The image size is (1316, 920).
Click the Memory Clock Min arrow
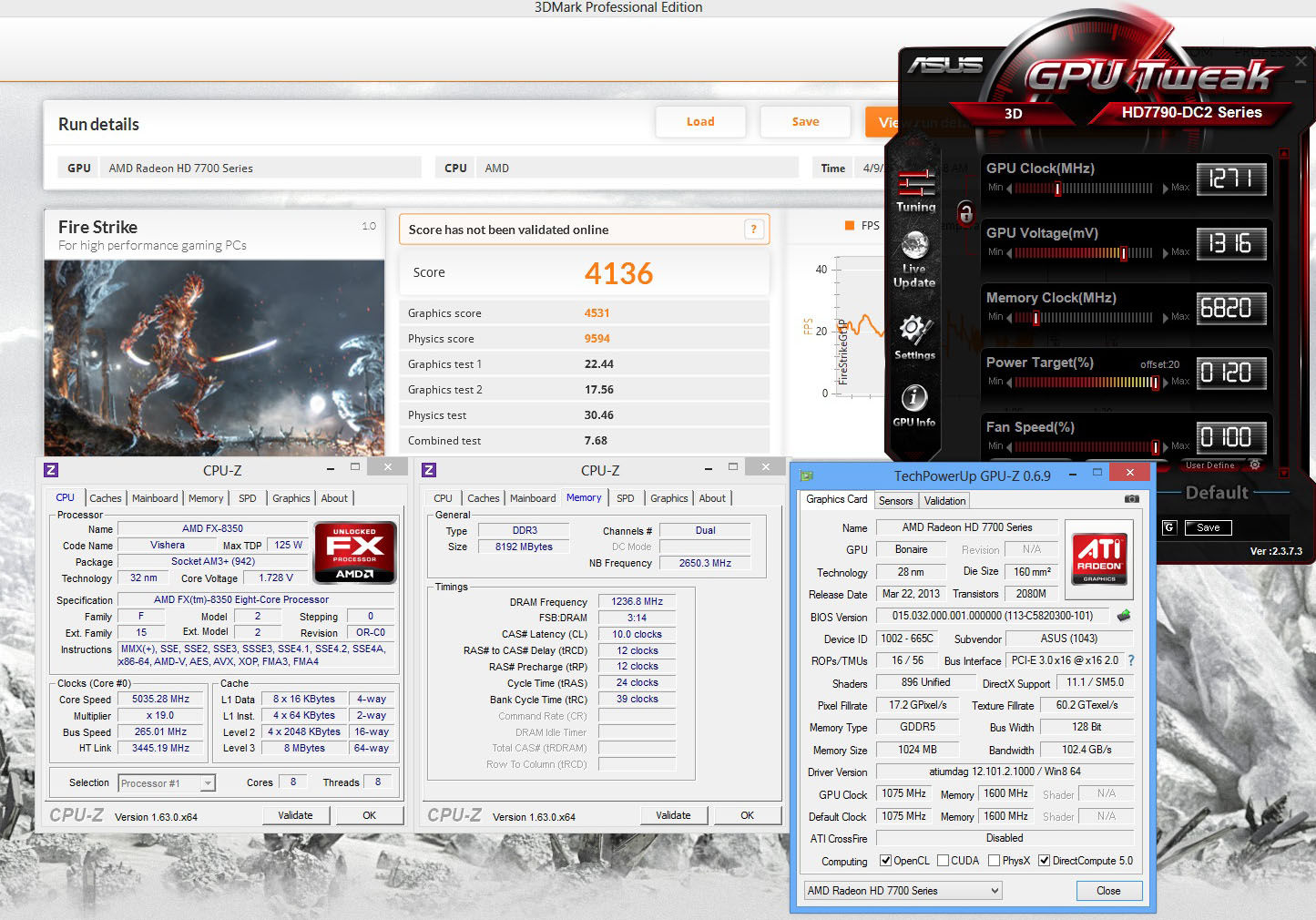[1009, 318]
